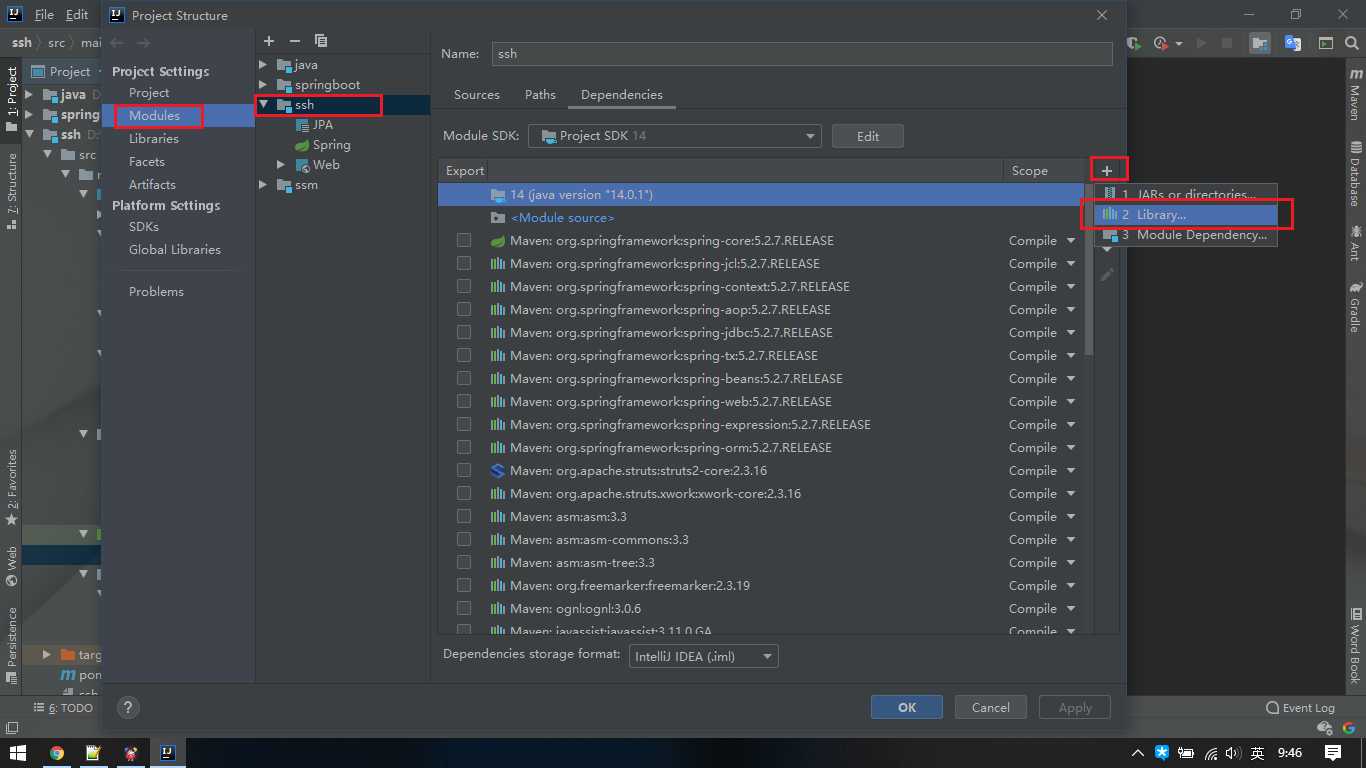Open the notification center in taskbar
Image resolution: width=1366 pixels, height=768 pixels.
[x=1333, y=753]
